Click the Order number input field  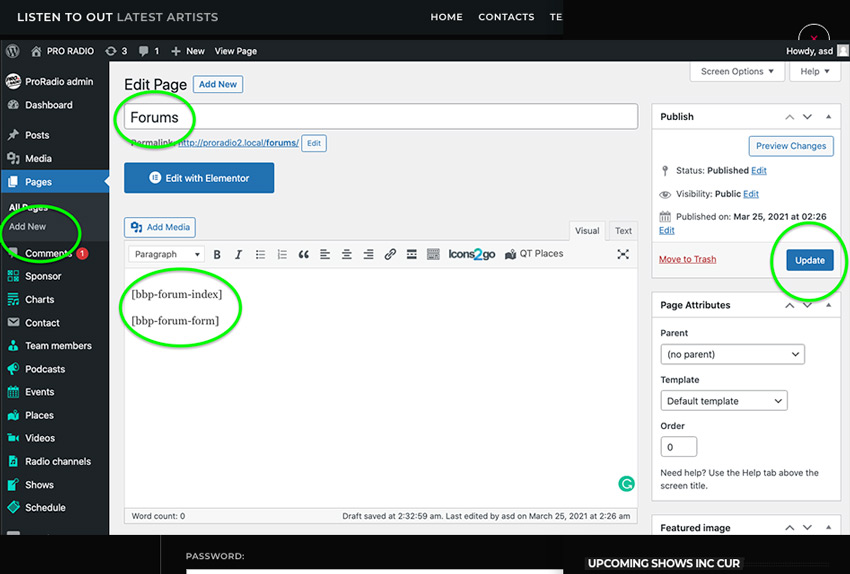[x=679, y=447]
